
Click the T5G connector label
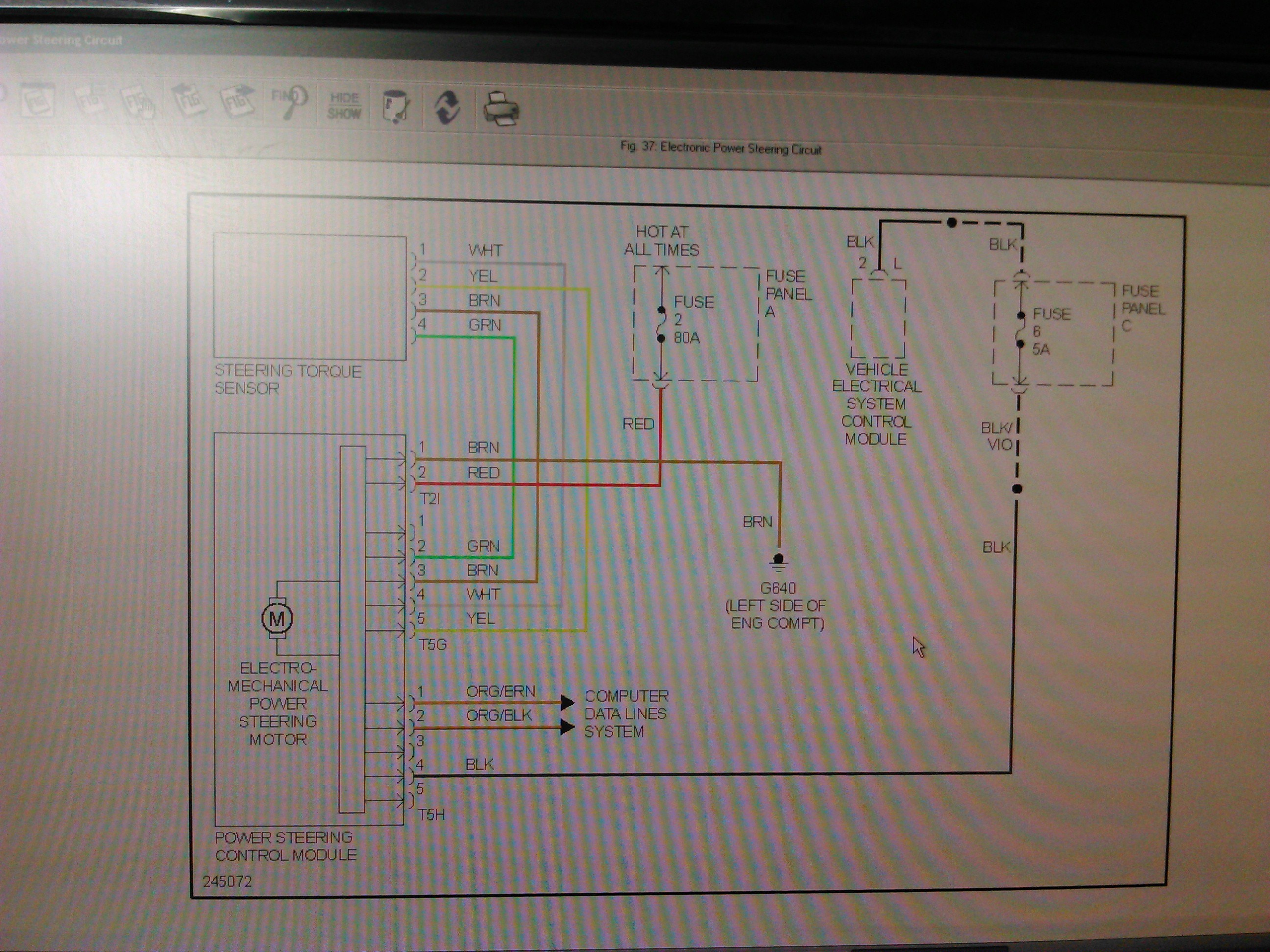click(x=432, y=644)
